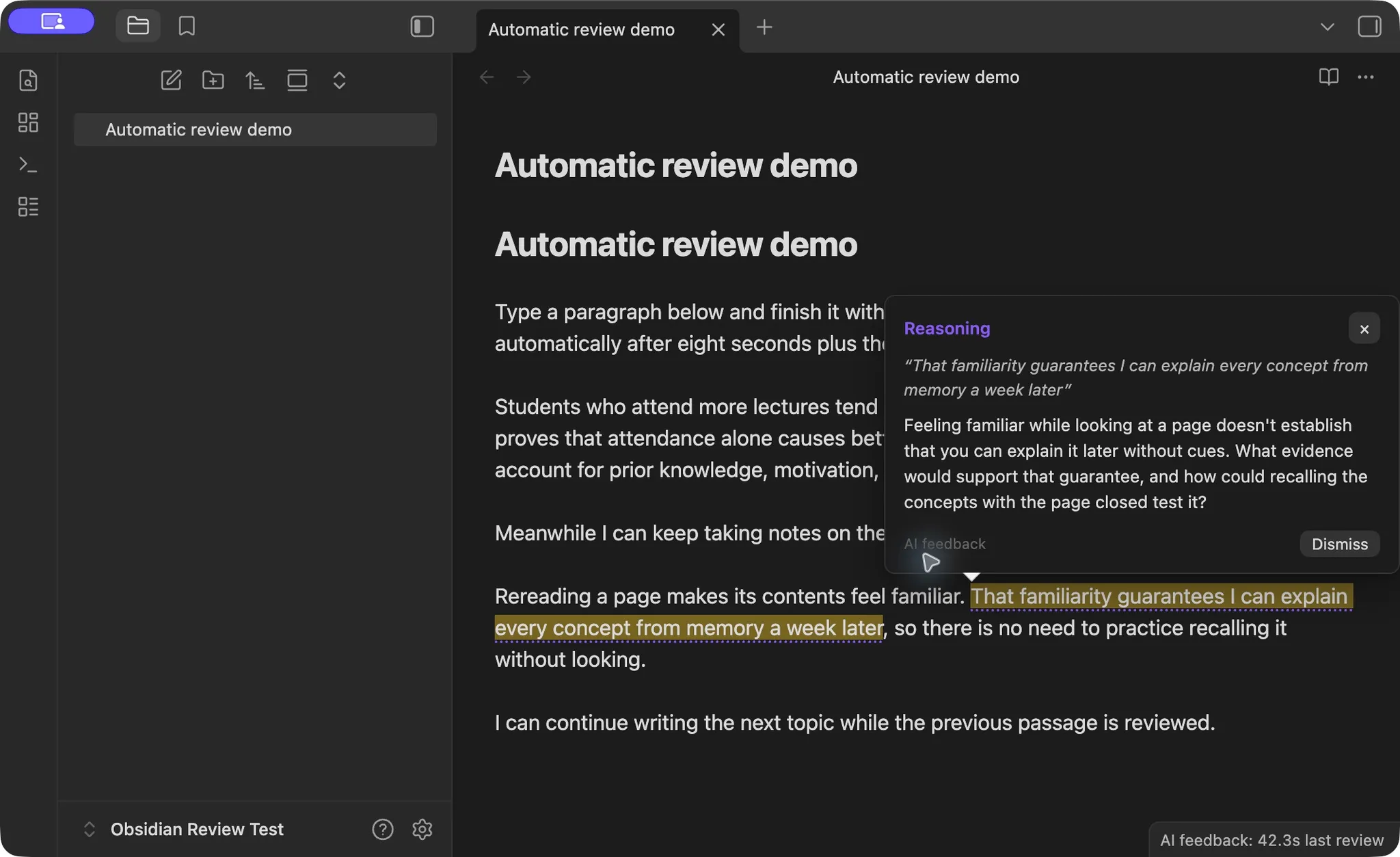Click AI feedback status bar entry

point(1271,840)
